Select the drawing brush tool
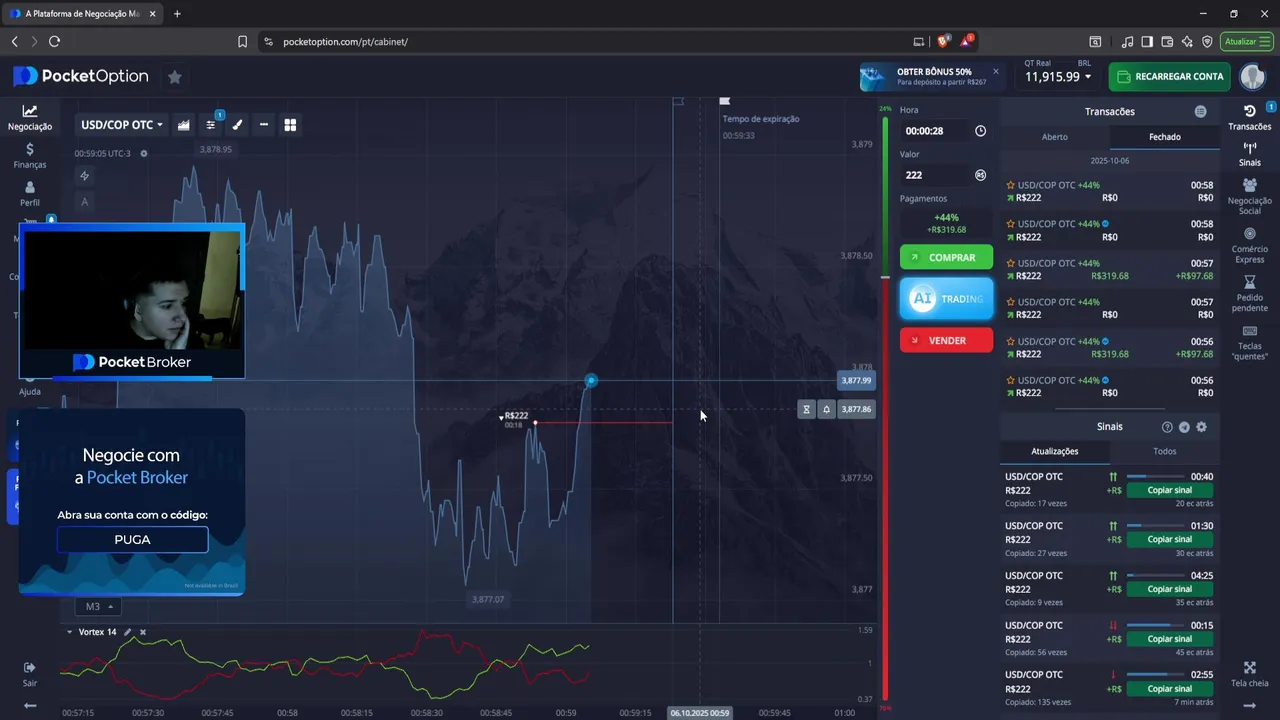 tap(237, 125)
